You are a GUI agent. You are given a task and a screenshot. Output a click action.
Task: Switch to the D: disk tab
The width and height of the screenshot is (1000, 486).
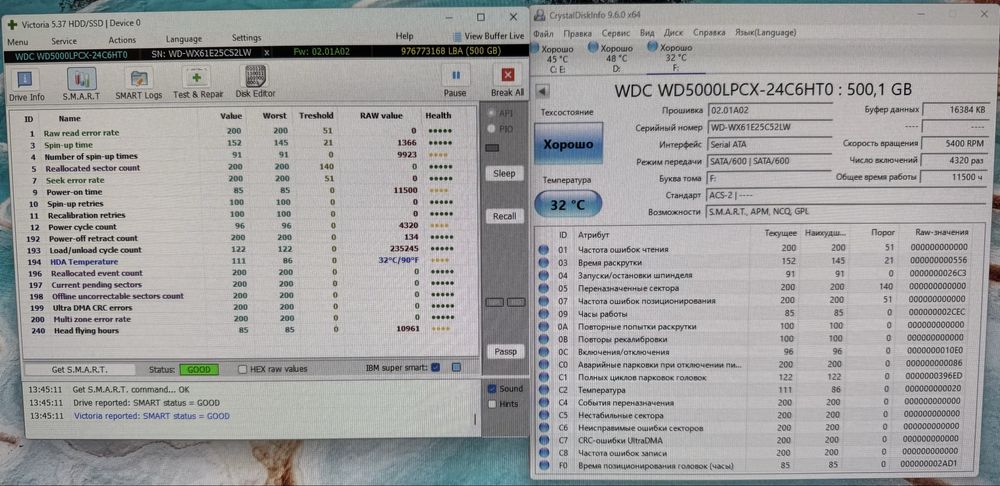[x=613, y=58]
